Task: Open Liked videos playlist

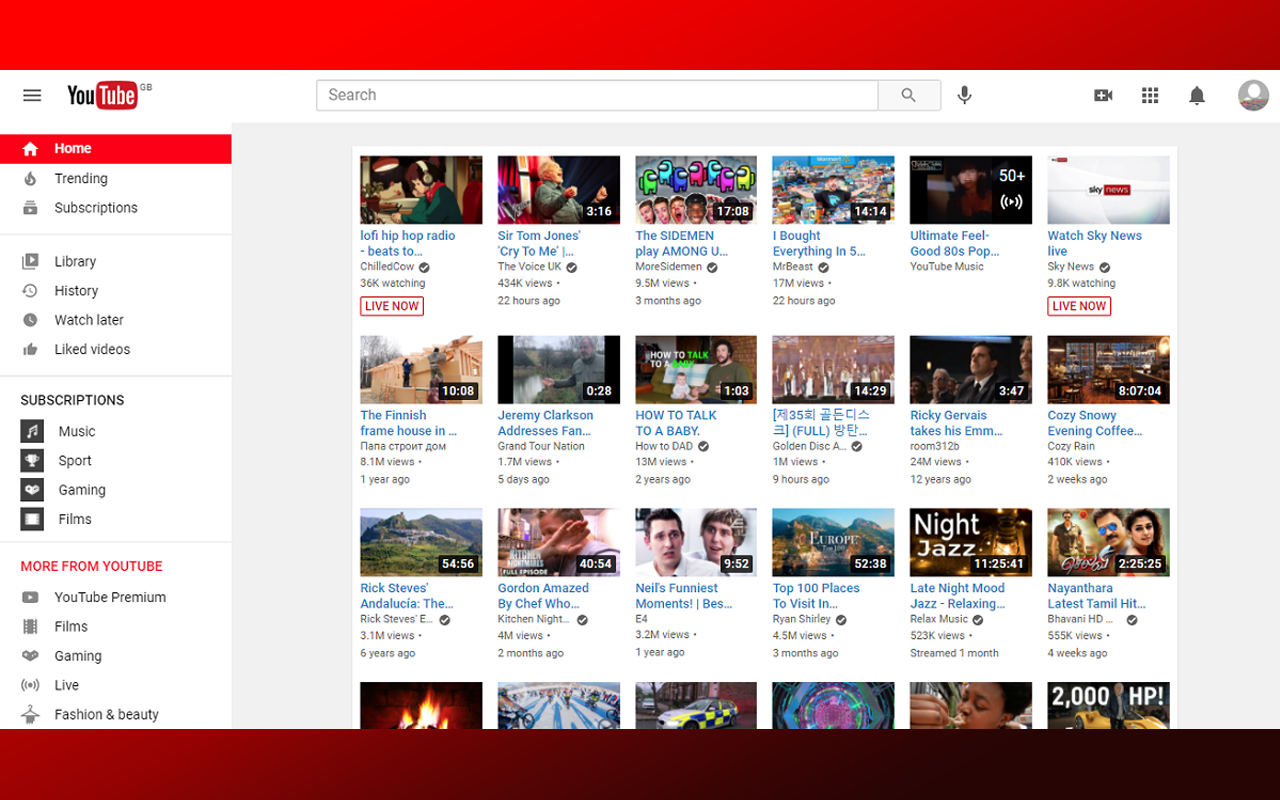Action: click(x=92, y=349)
